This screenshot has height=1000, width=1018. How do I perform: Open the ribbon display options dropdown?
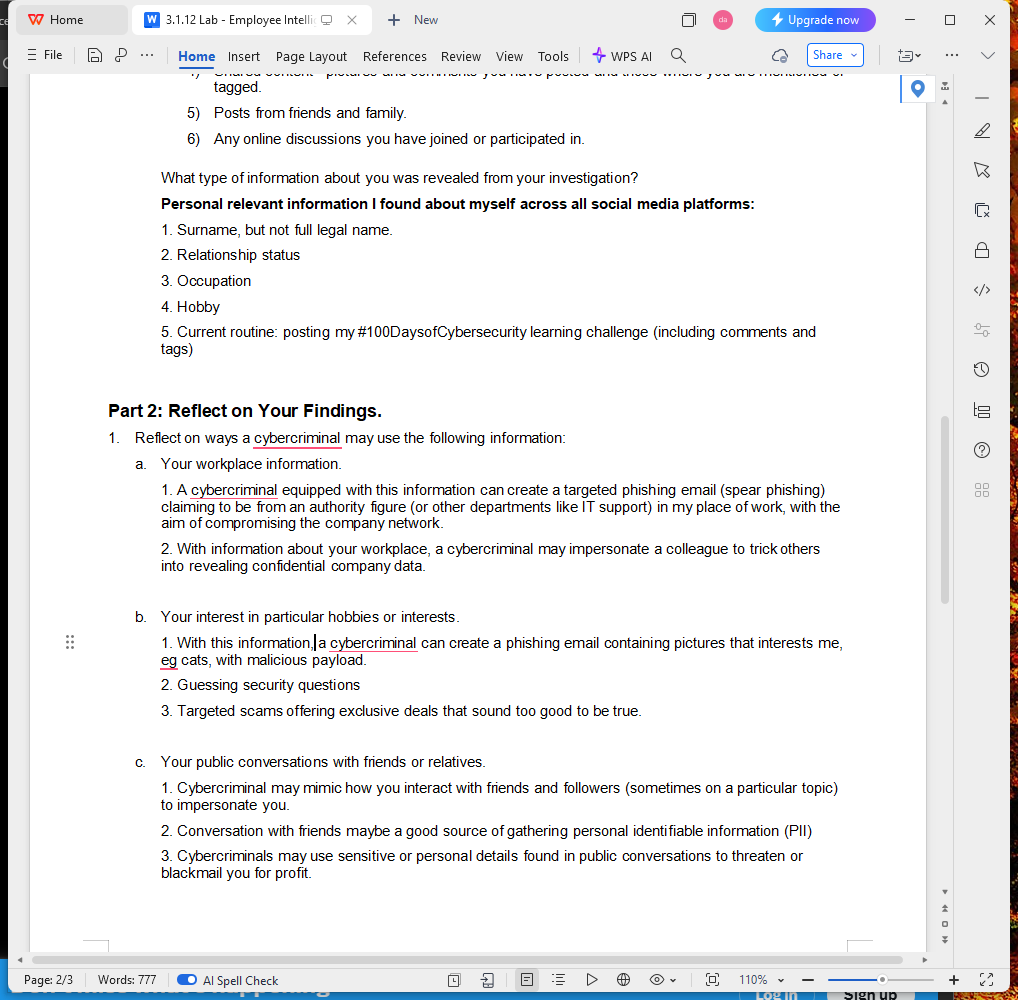910,56
